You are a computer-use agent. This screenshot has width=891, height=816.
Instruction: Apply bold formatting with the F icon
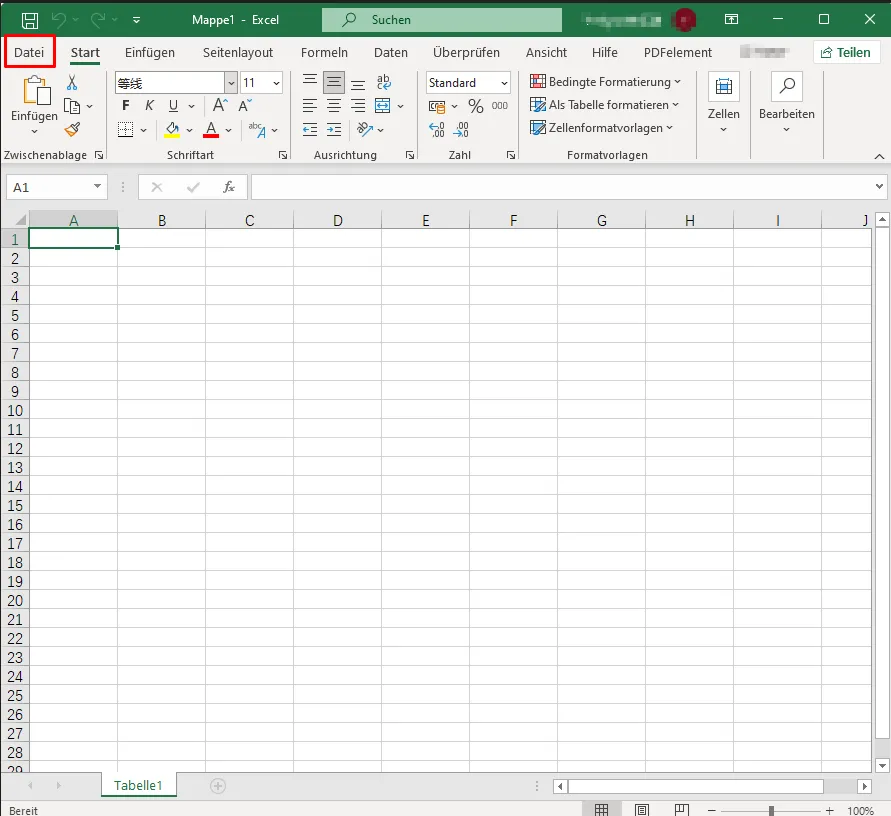click(125, 105)
